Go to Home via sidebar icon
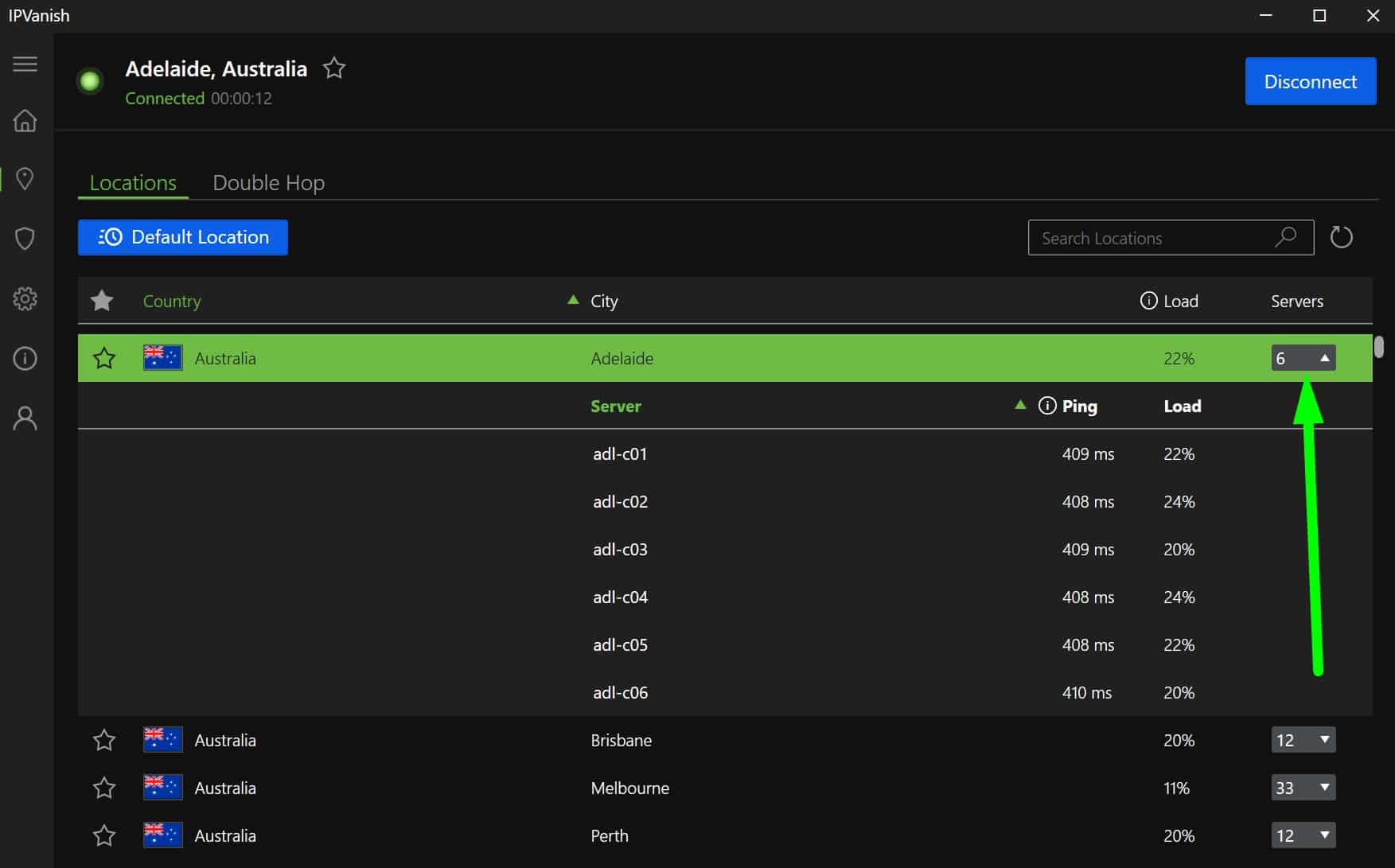 click(x=25, y=120)
